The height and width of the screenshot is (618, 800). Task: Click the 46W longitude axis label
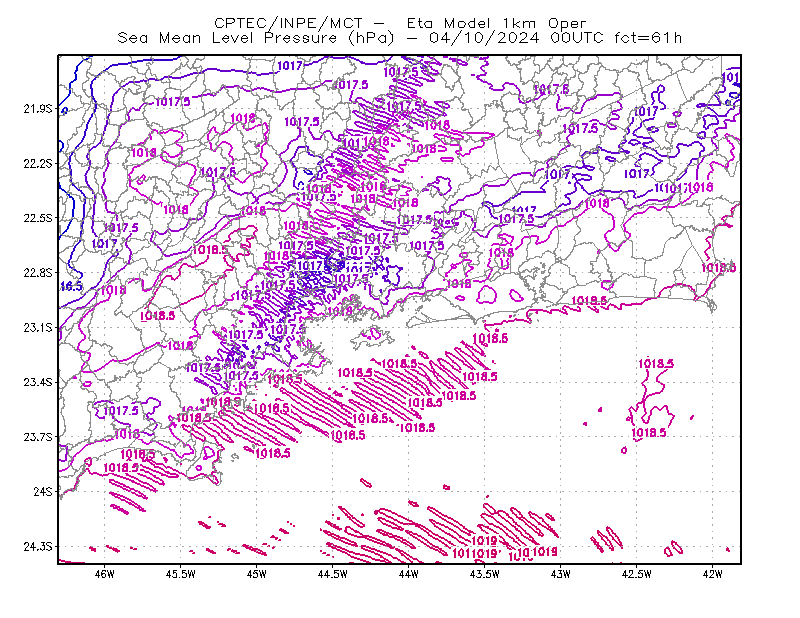[105, 574]
